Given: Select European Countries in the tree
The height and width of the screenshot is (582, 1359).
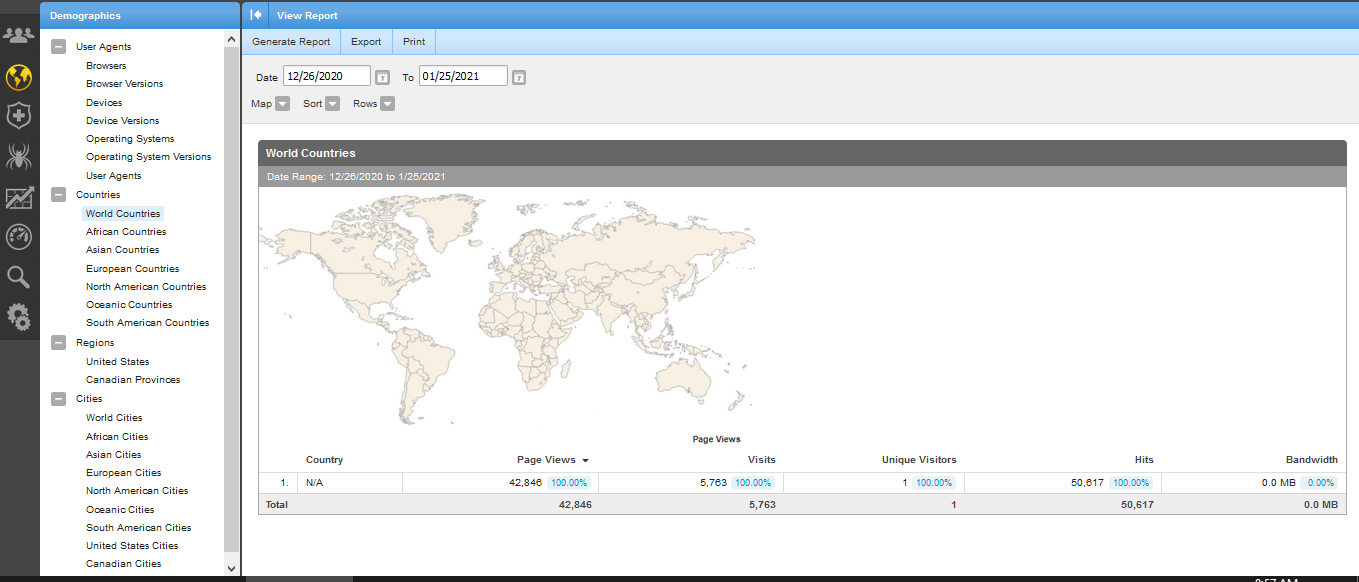Looking at the screenshot, I should pyautogui.click(x=132, y=269).
